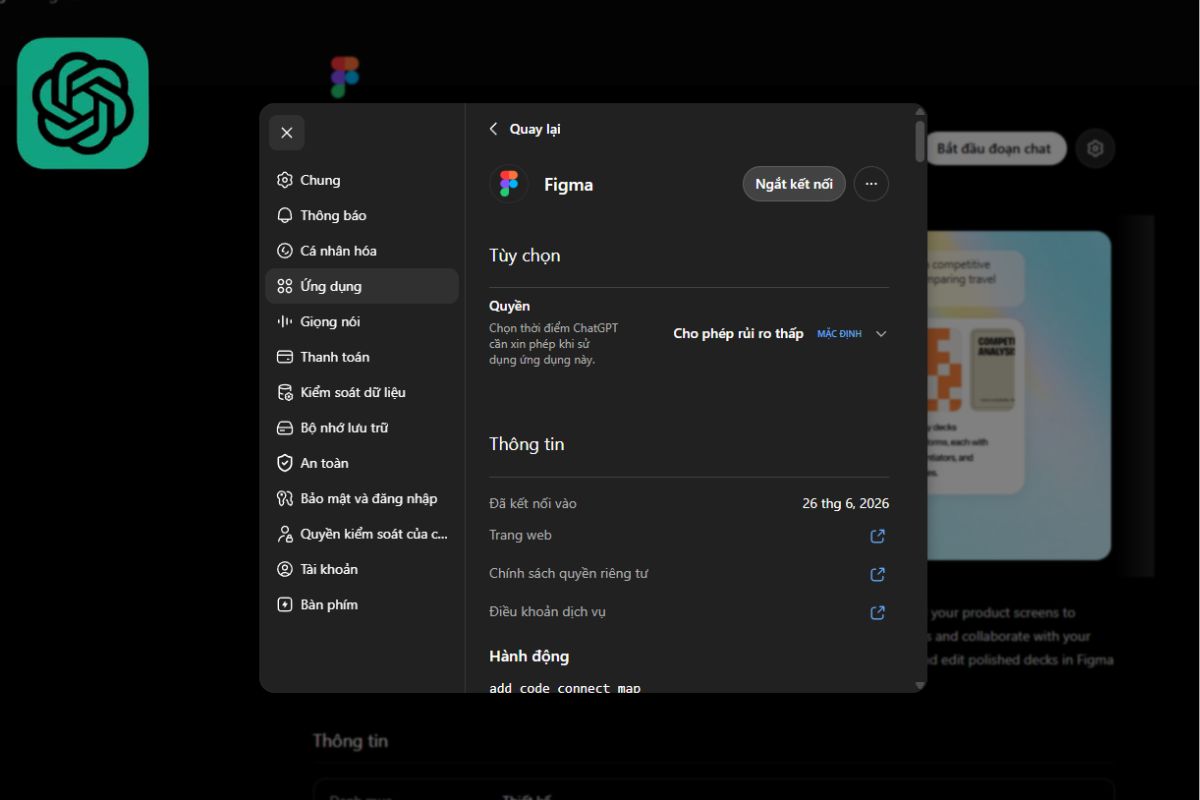Open the Chung general settings gear icon
Screen dimensions: 1200x800
pyautogui.click(x=285, y=180)
